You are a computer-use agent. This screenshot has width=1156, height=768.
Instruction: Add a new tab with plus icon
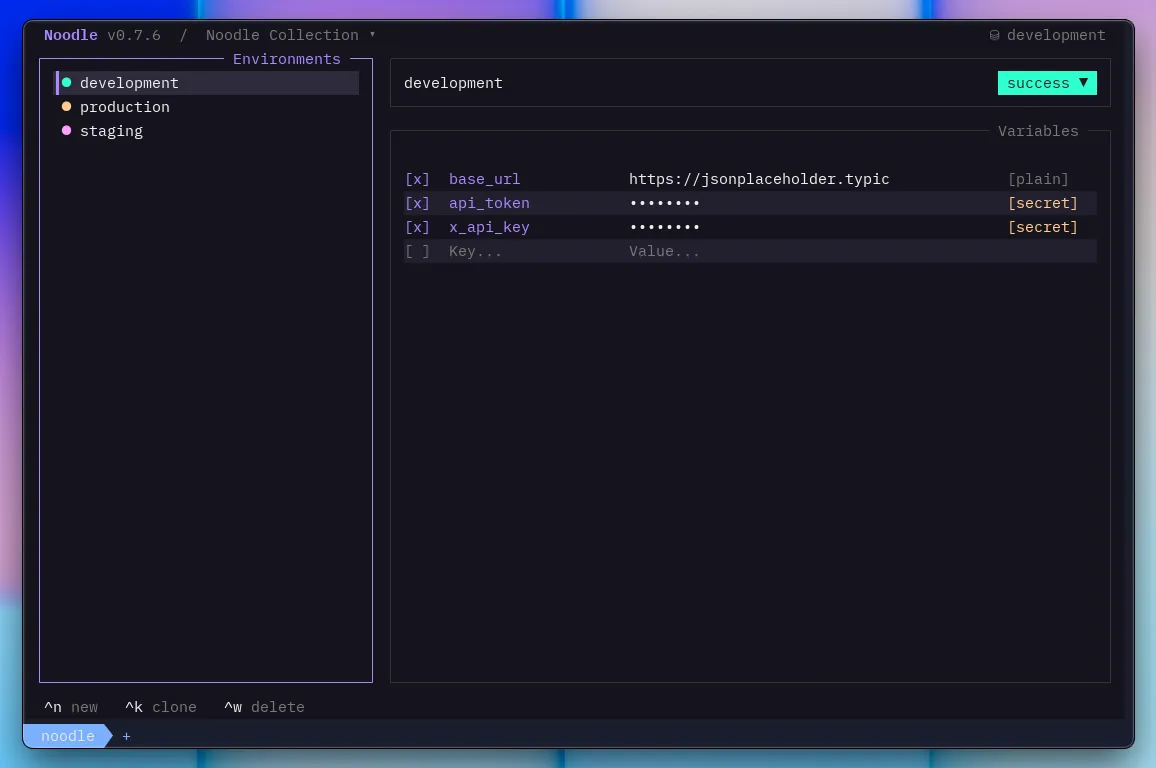point(126,736)
